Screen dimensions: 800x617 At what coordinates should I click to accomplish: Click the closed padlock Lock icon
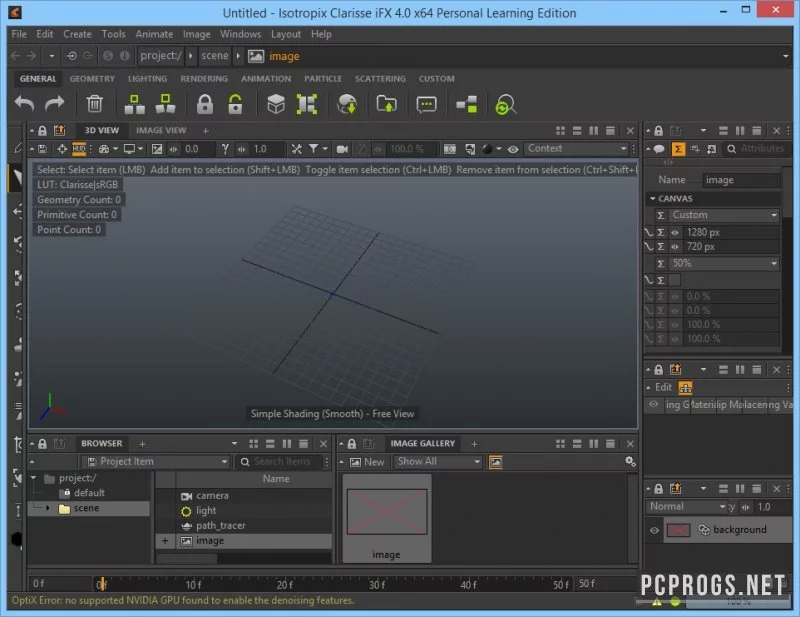pyautogui.click(x=205, y=104)
